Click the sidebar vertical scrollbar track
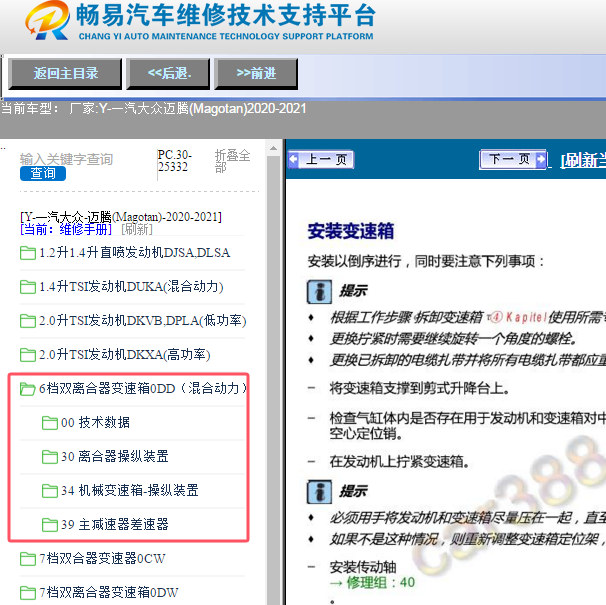The height and width of the screenshot is (605, 606). 274,380
